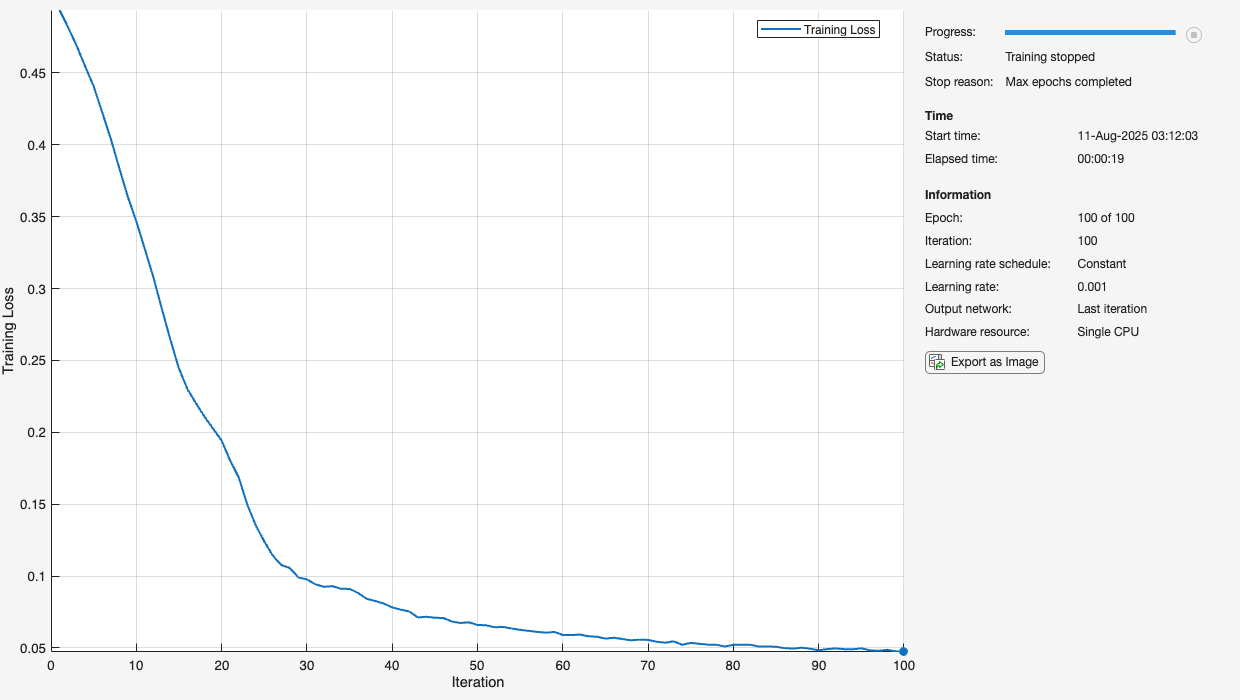The image size is (1240, 700).
Task: Click the y-axis tick label 0.45
Action: (33, 73)
